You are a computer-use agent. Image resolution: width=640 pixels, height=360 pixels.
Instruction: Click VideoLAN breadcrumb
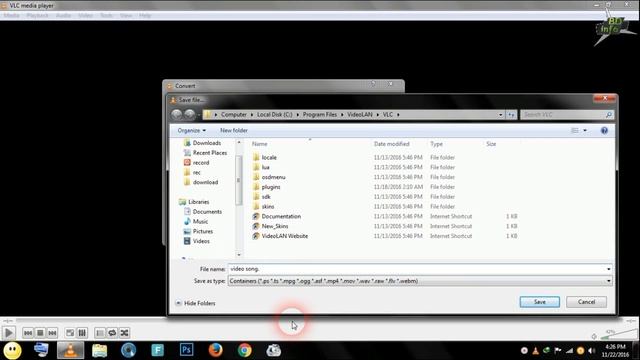point(360,115)
